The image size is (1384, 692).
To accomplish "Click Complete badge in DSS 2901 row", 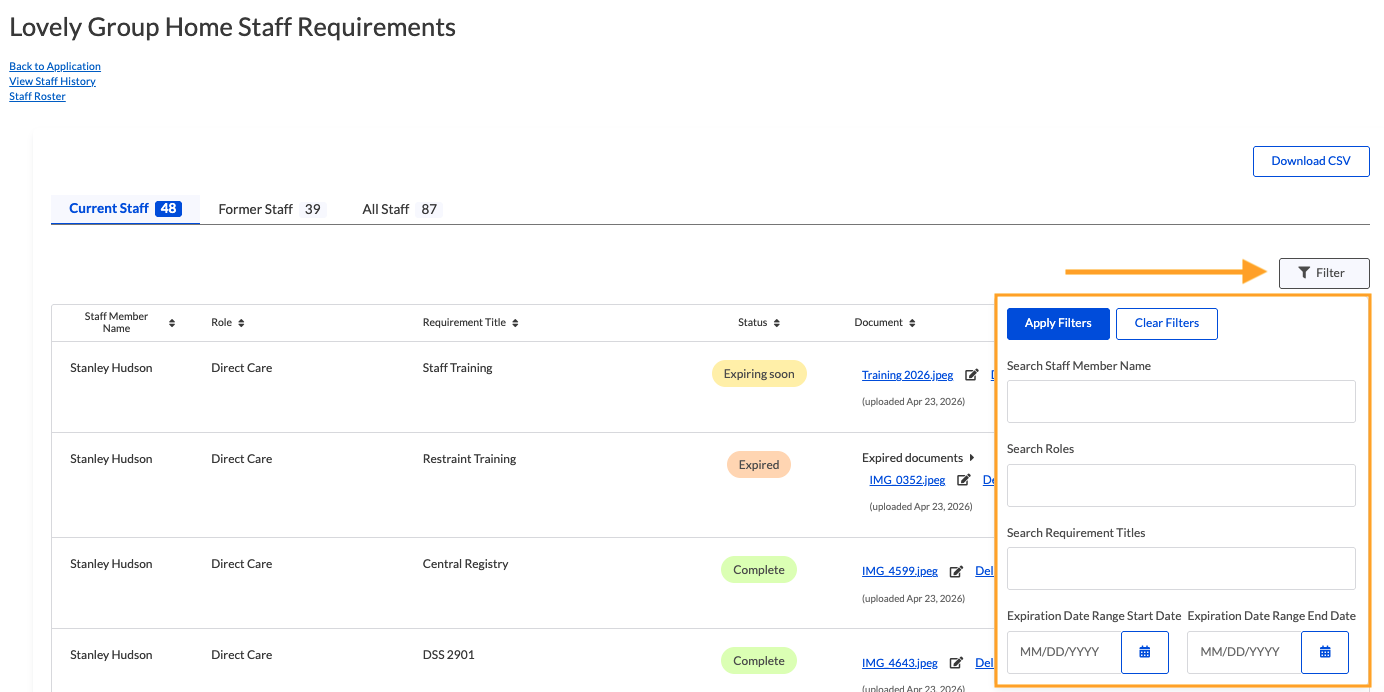I will coord(759,661).
